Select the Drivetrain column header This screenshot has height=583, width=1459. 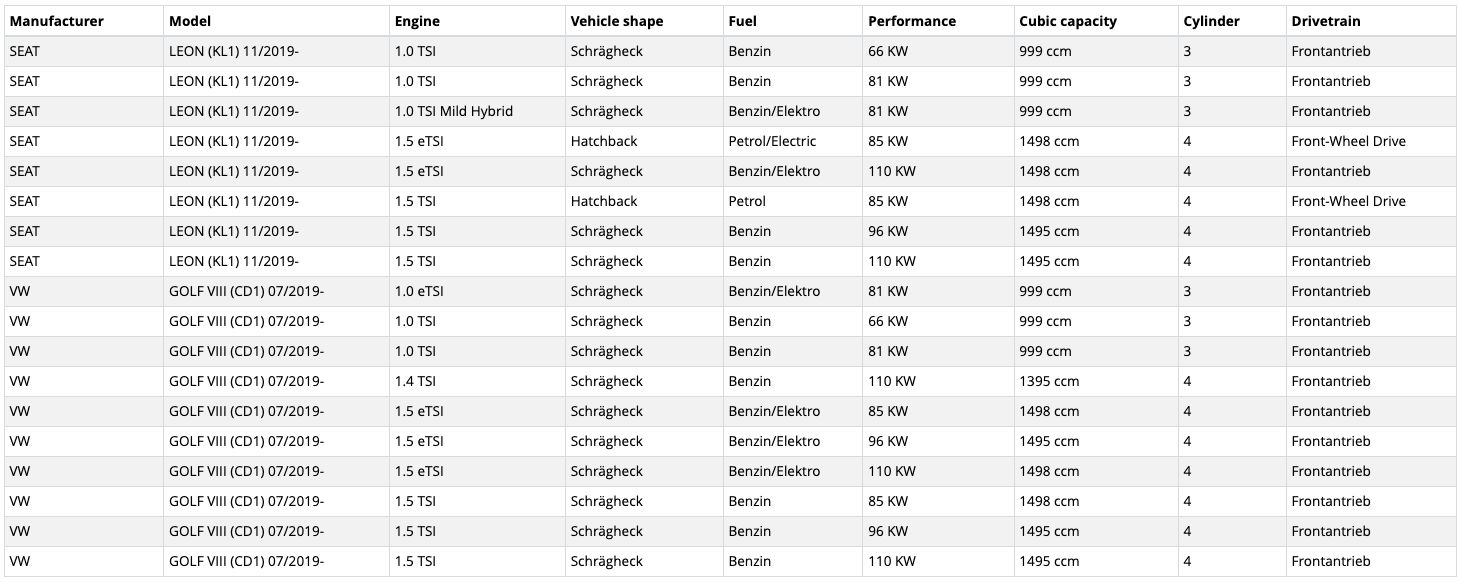click(1326, 21)
